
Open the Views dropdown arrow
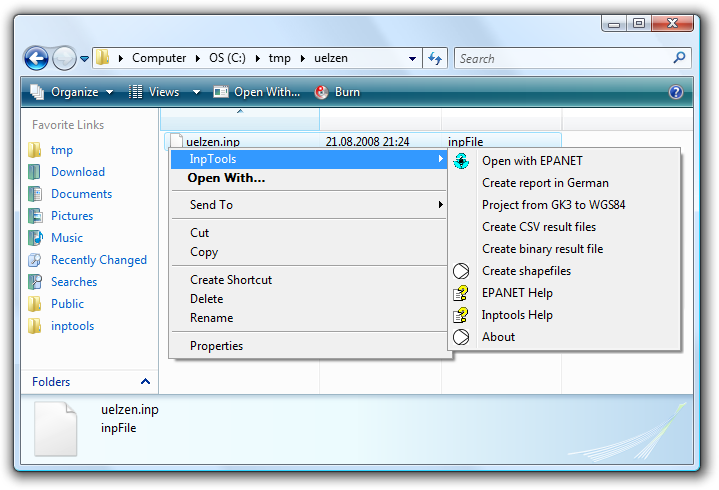tap(196, 92)
